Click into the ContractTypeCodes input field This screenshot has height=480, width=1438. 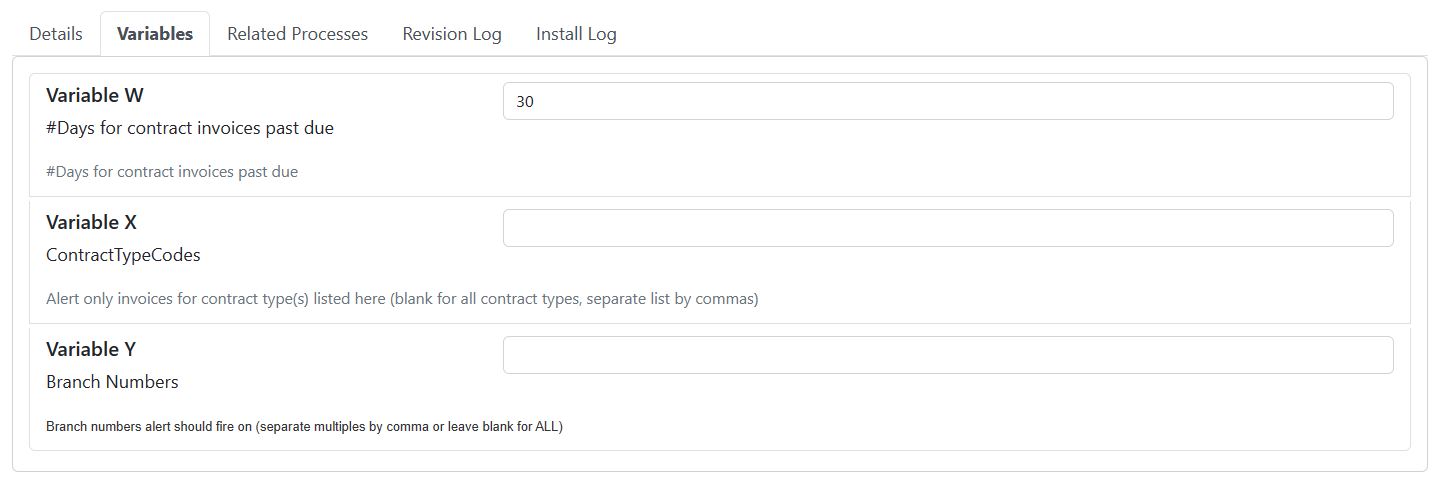click(948, 228)
